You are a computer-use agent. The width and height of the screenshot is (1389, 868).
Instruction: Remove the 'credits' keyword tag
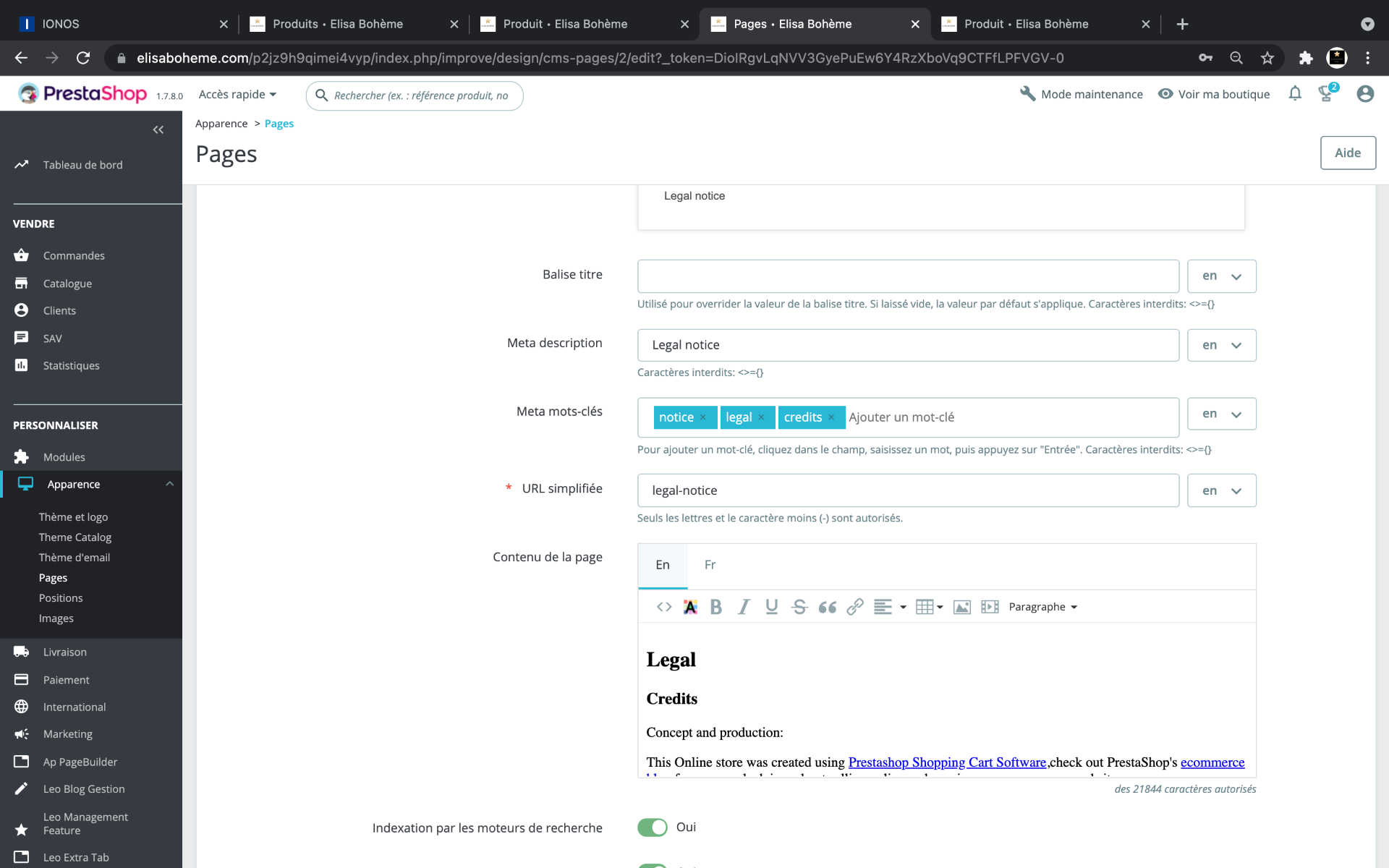pos(831,417)
